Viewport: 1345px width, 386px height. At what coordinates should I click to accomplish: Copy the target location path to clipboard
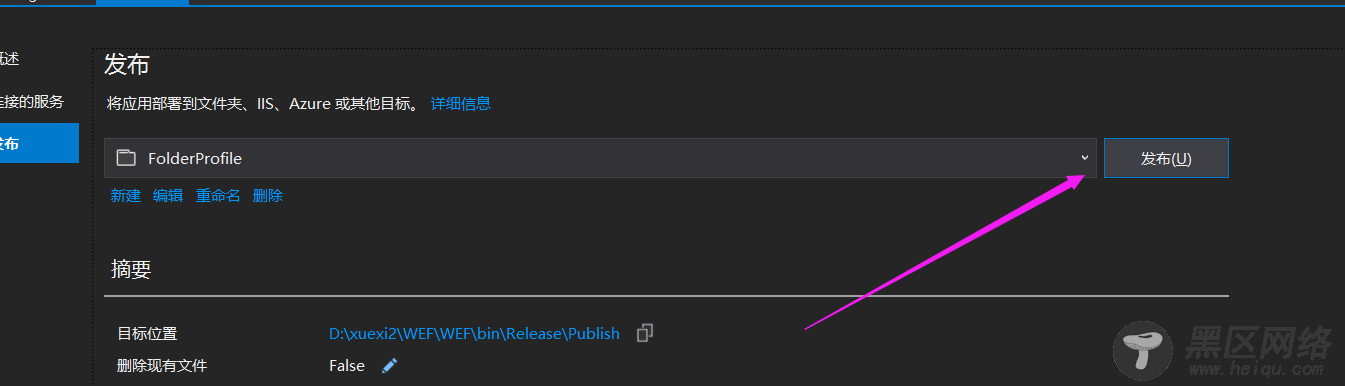click(646, 333)
